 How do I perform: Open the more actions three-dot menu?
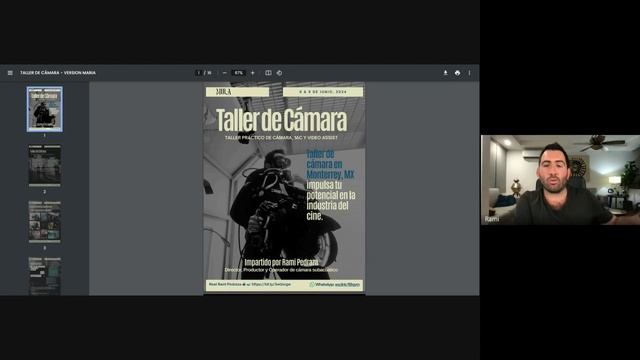[469, 73]
